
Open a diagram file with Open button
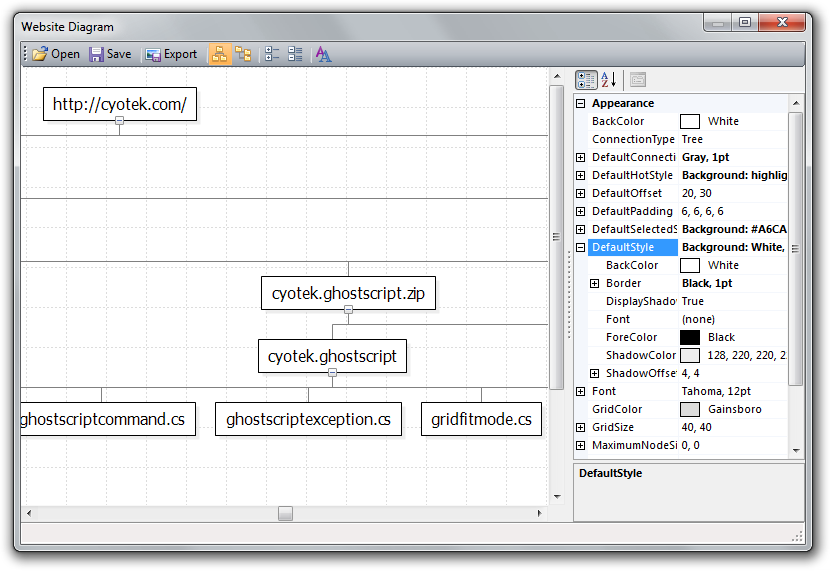tap(56, 54)
